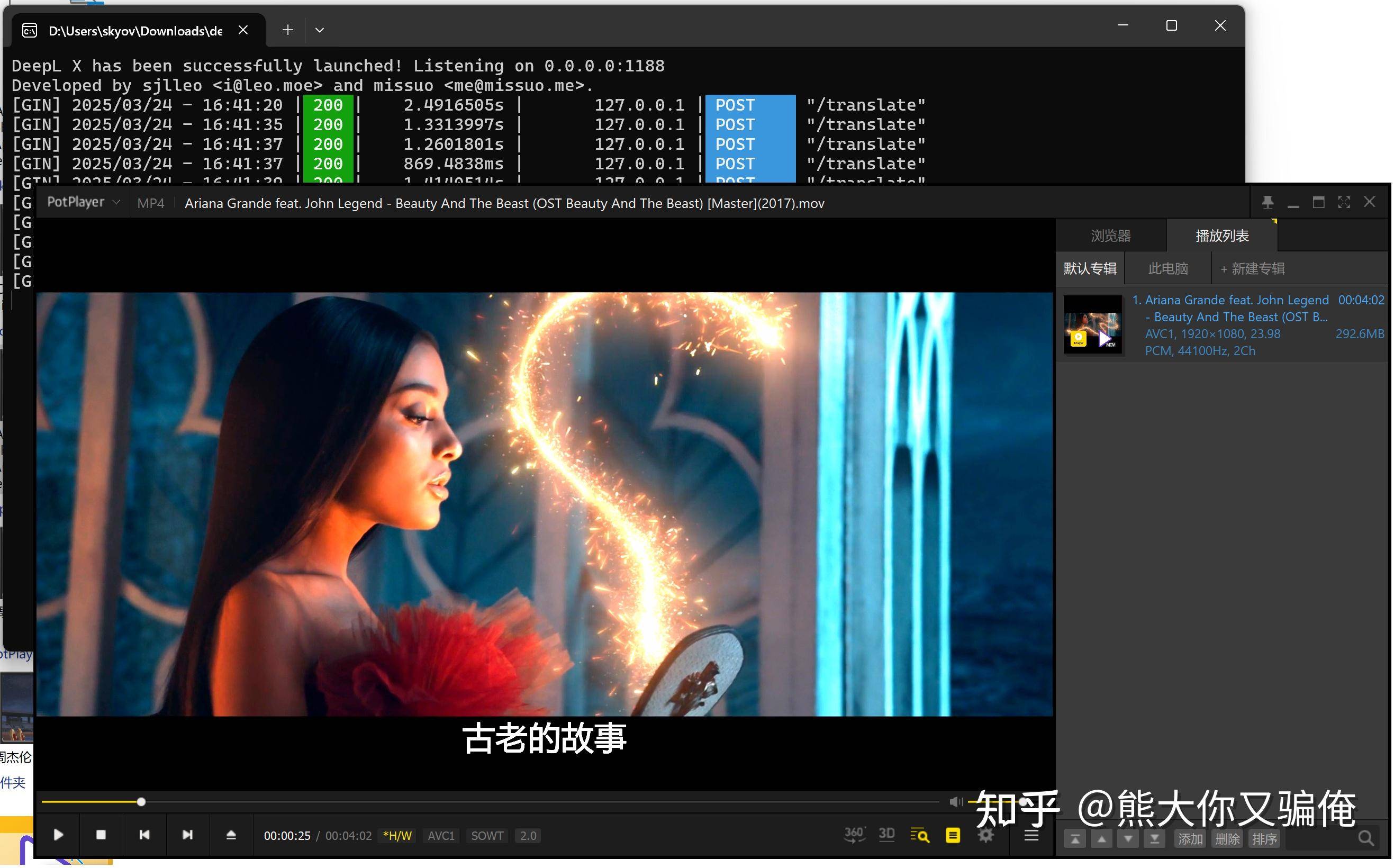
Task: Click the 添加 (add) playlist button
Action: point(1190,839)
